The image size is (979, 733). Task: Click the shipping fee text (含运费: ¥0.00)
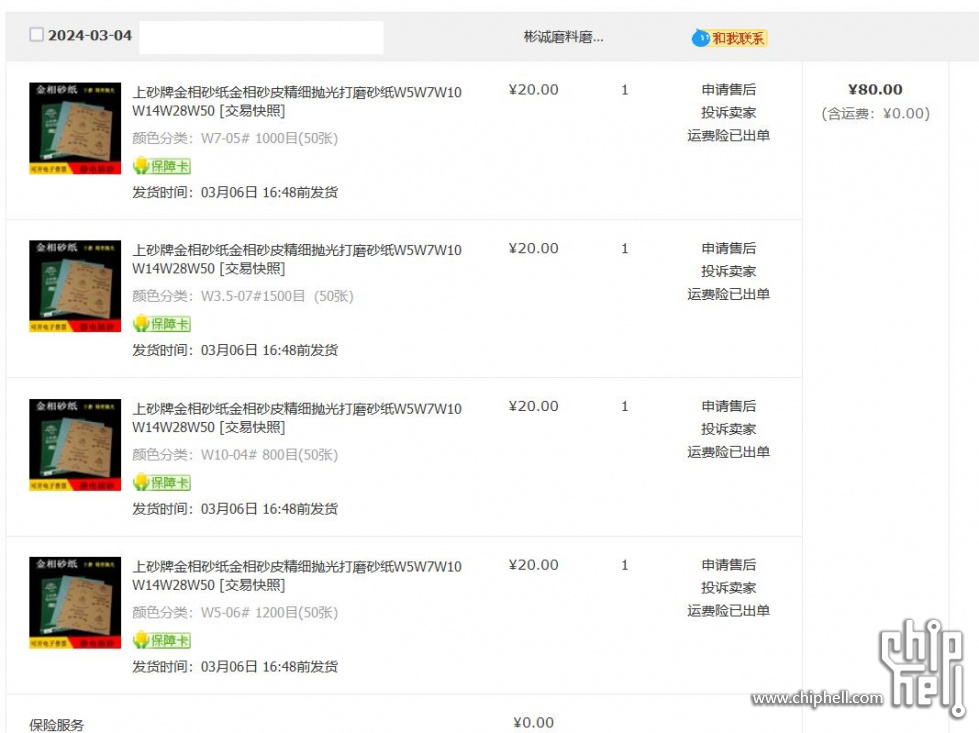click(x=875, y=114)
